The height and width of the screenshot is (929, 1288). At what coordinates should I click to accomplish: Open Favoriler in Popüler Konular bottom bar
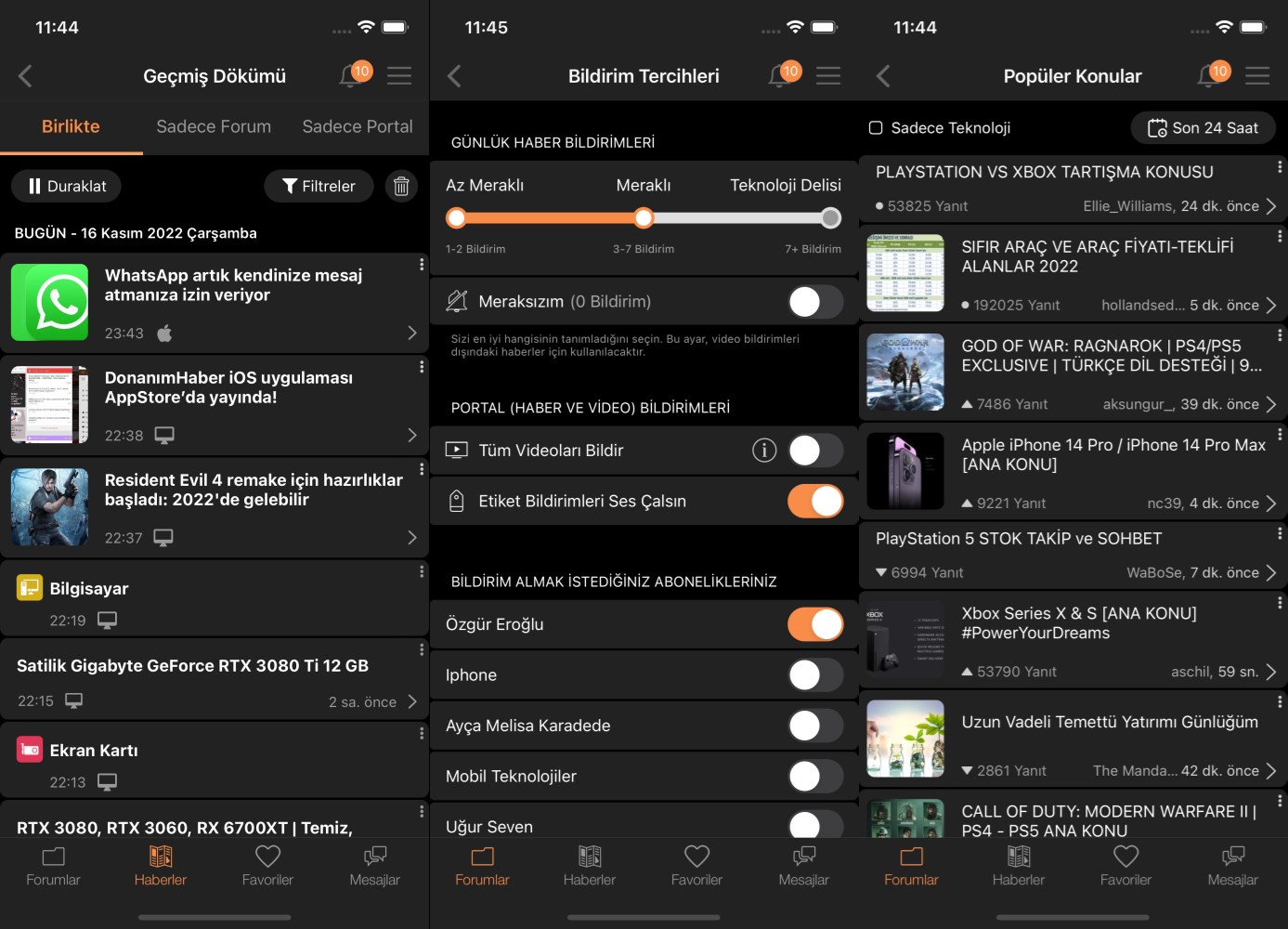tap(1125, 865)
